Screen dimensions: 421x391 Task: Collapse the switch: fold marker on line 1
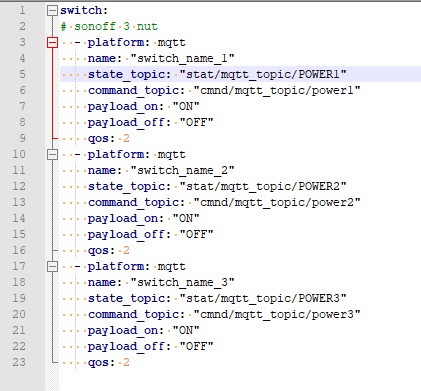point(52,11)
